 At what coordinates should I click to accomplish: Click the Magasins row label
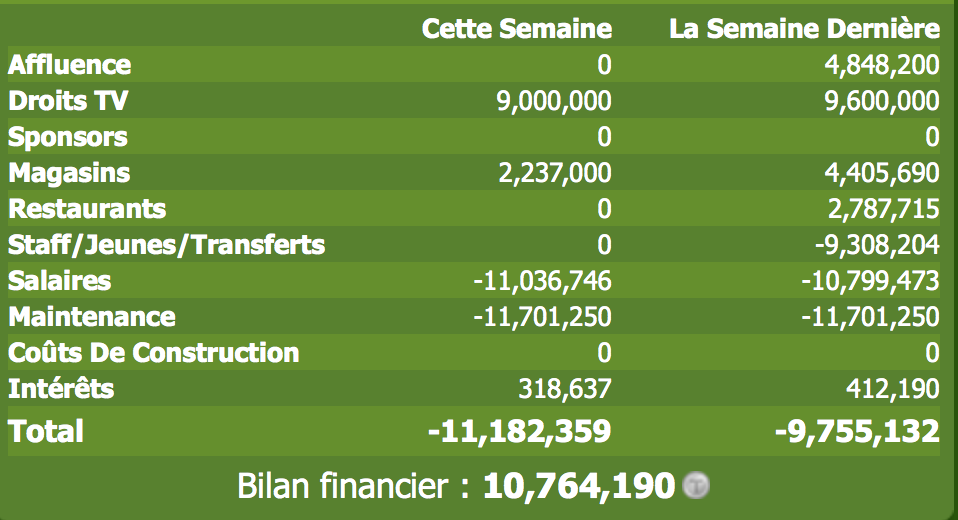point(69,173)
